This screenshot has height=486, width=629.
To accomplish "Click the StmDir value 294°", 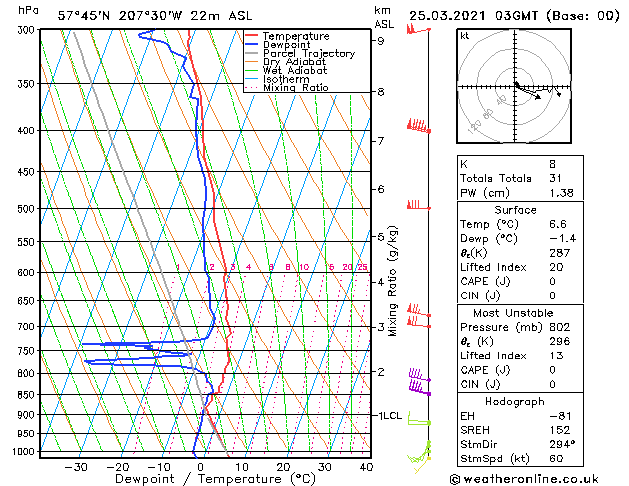I will click(562, 444).
